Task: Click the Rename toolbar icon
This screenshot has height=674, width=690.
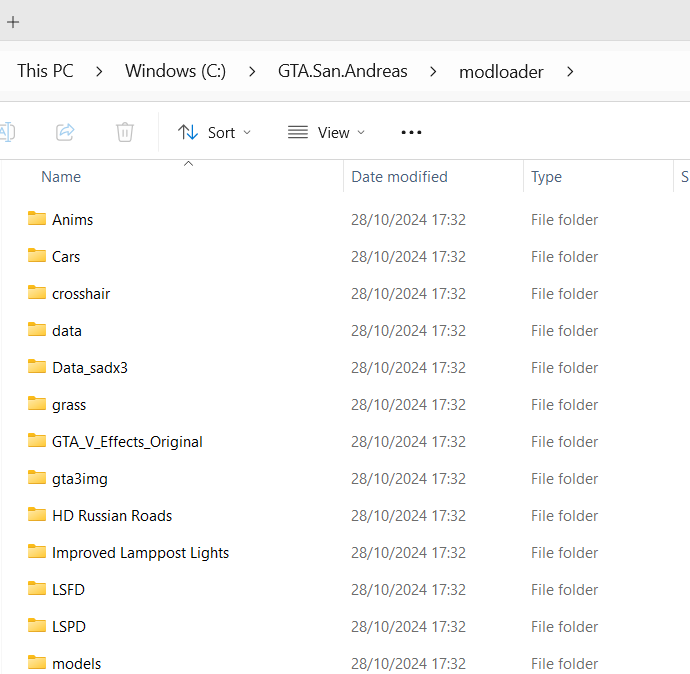Action: pos(7,132)
